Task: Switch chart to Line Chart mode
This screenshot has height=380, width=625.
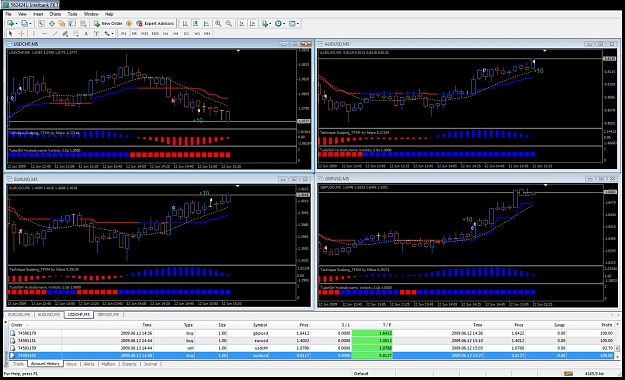Action: (206, 24)
